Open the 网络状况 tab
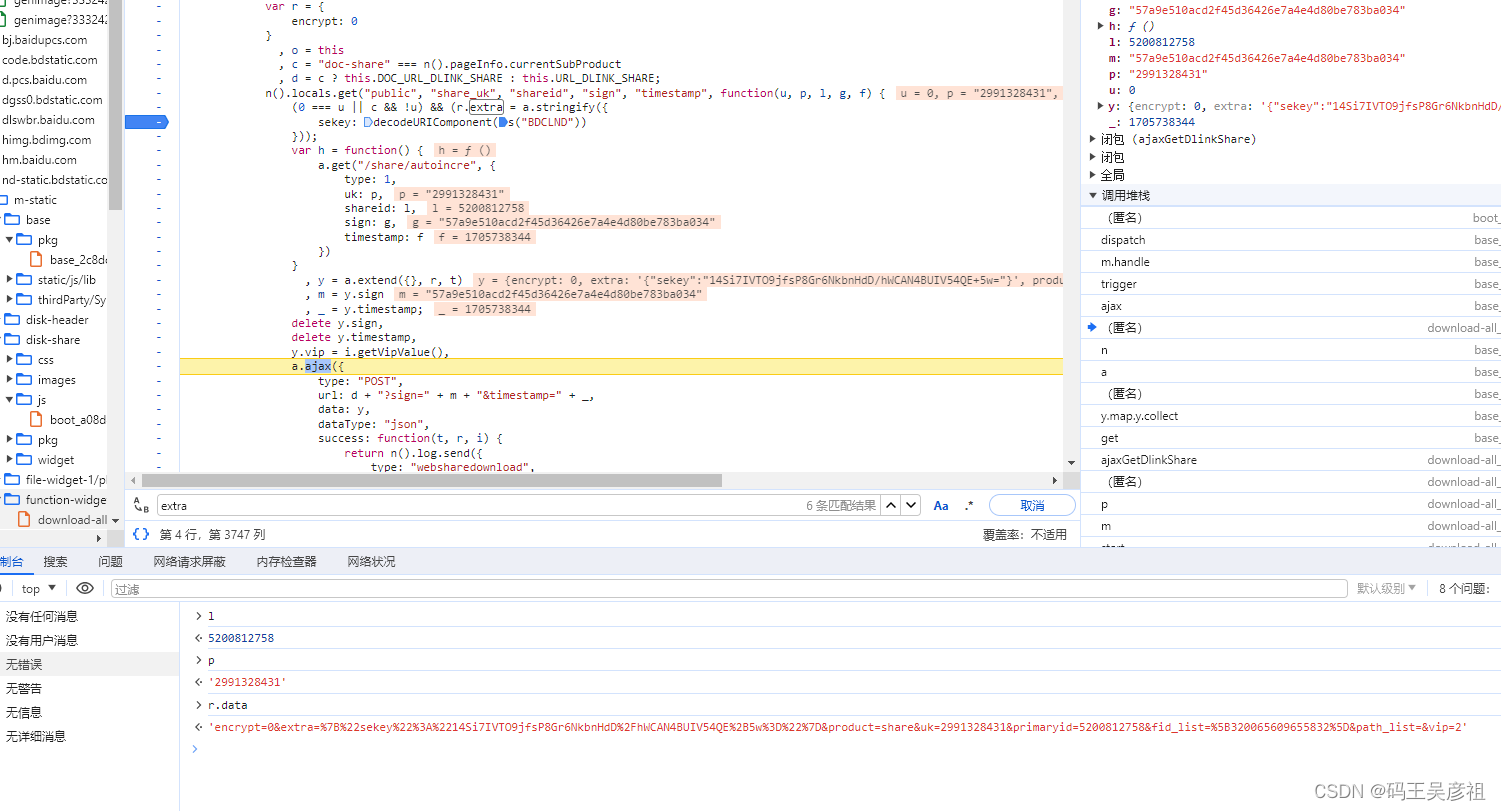 [x=371, y=562]
